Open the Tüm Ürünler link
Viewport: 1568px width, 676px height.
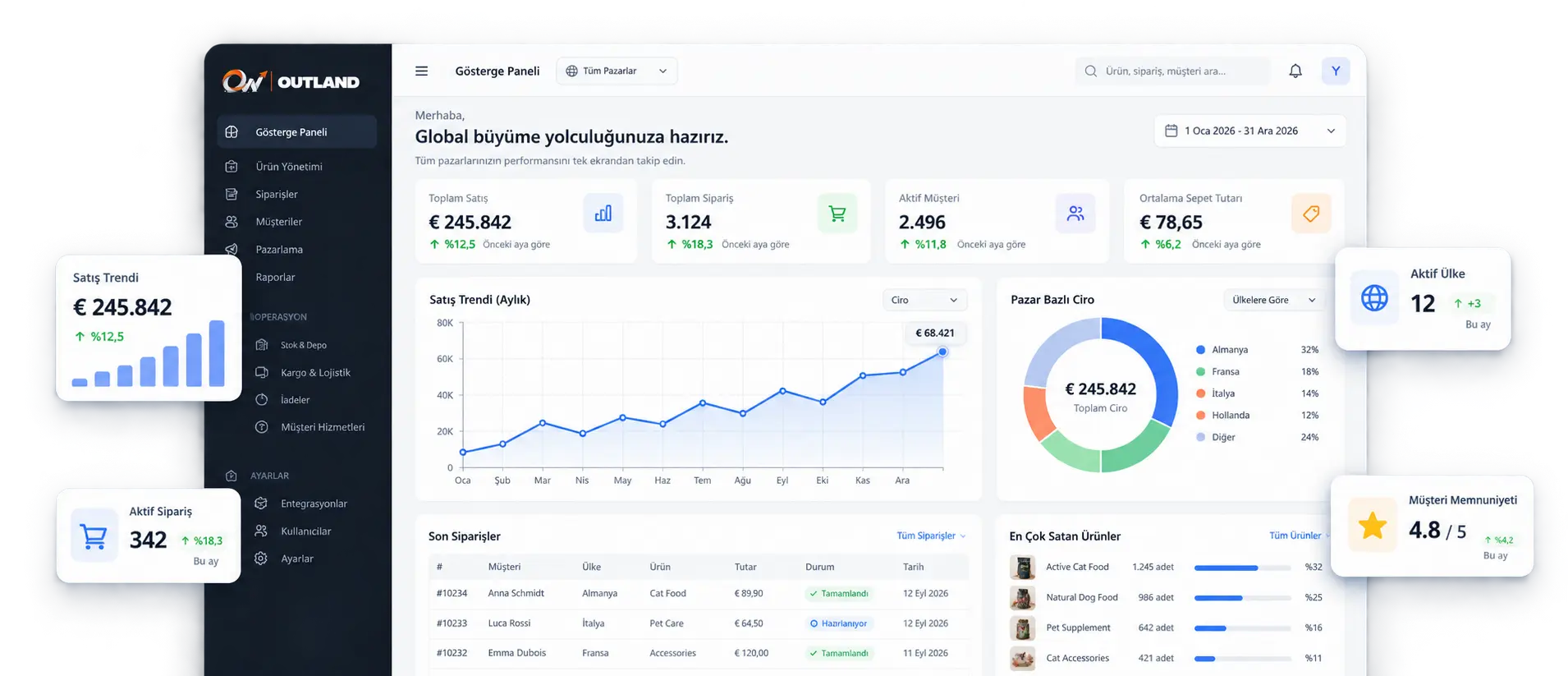(x=1298, y=536)
